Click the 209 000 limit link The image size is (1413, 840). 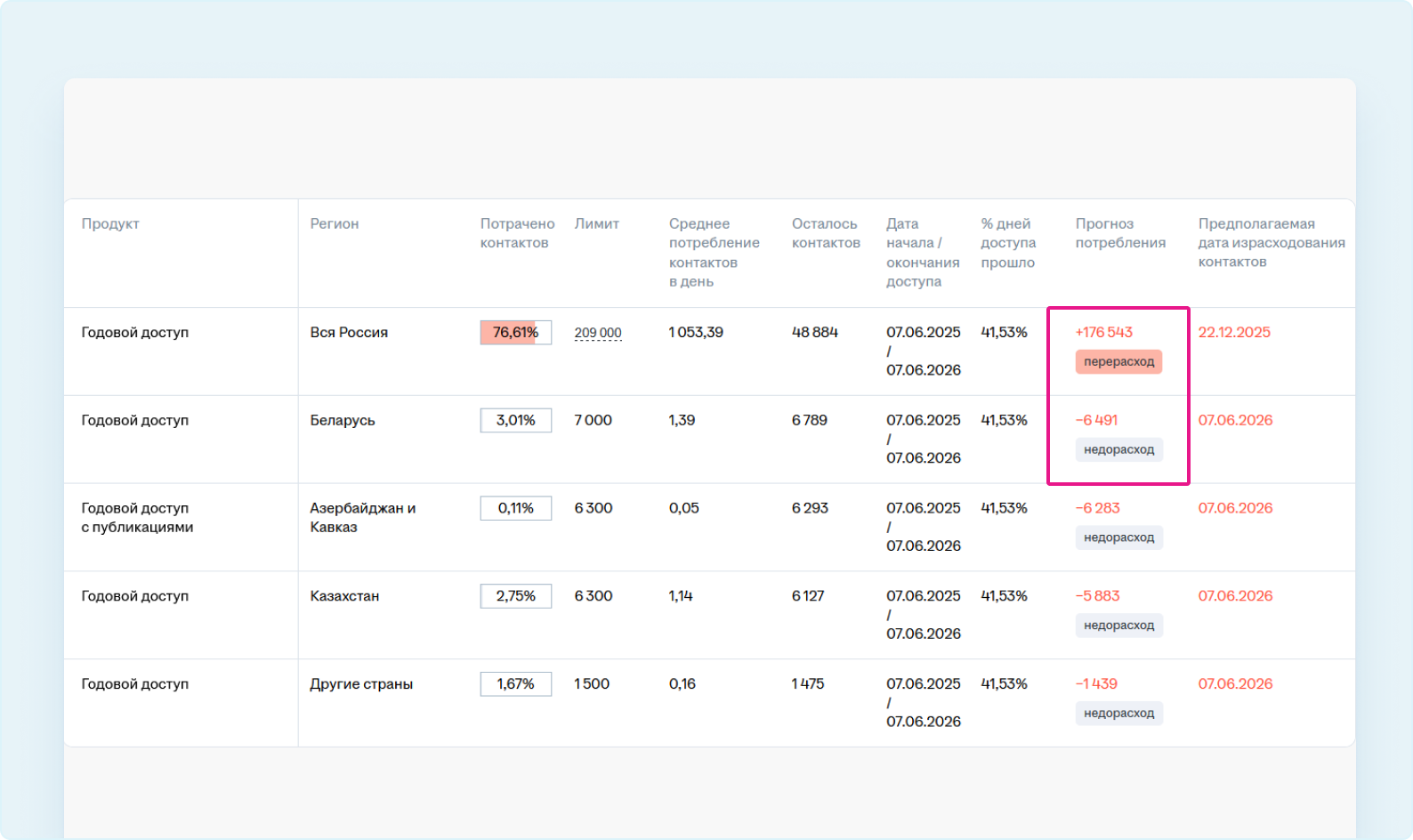pos(597,333)
